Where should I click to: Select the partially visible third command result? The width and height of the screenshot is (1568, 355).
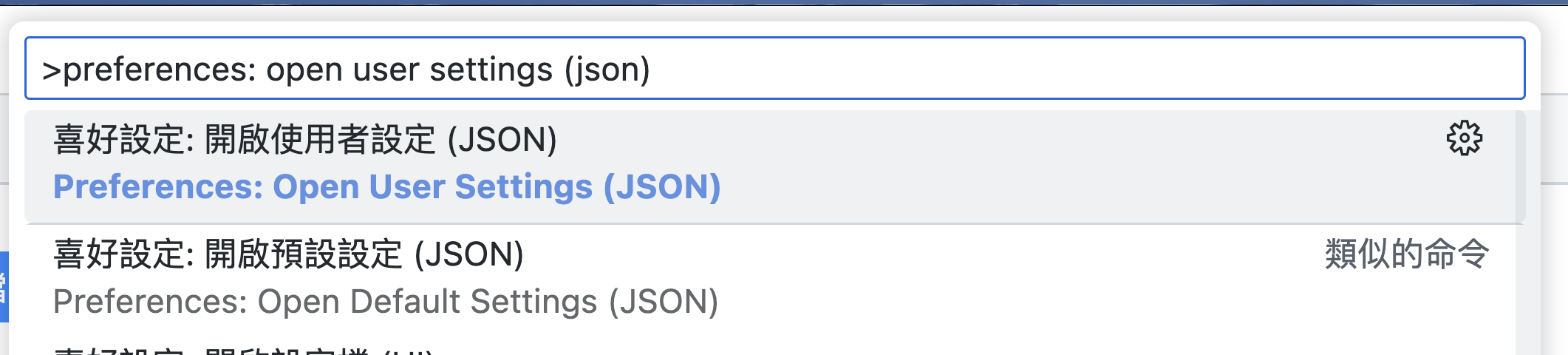(244, 349)
